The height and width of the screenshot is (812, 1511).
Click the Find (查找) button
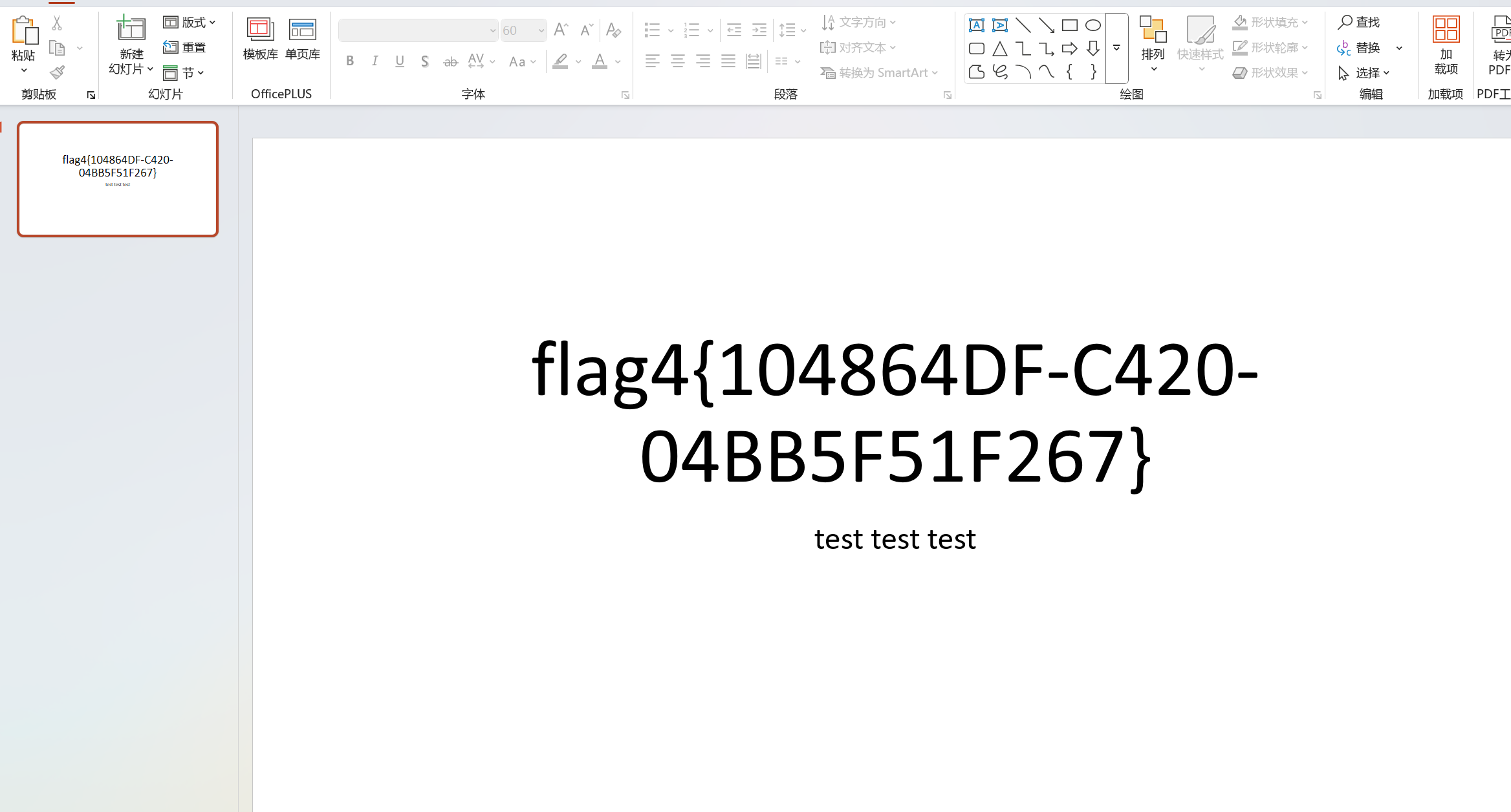1359,23
